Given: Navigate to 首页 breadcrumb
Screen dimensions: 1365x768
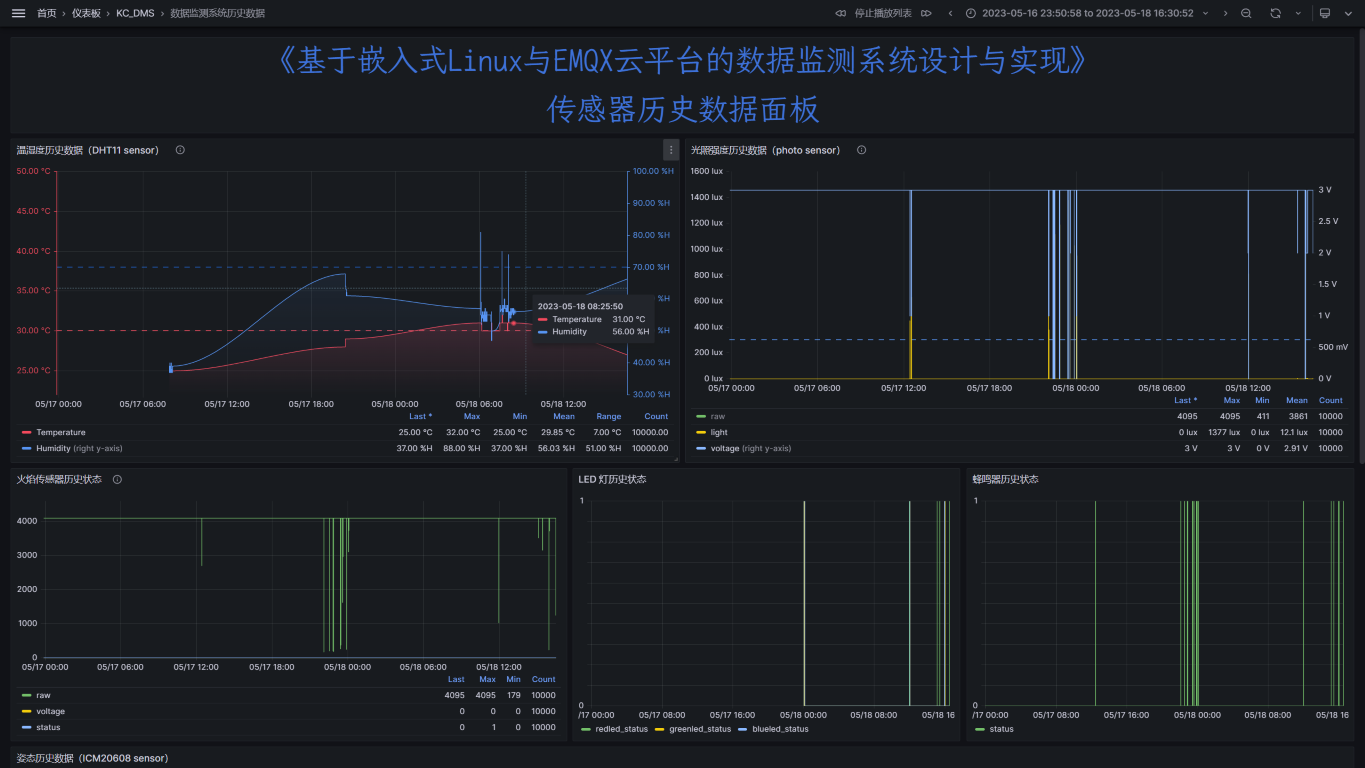Looking at the screenshot, I should click(47, 13).
